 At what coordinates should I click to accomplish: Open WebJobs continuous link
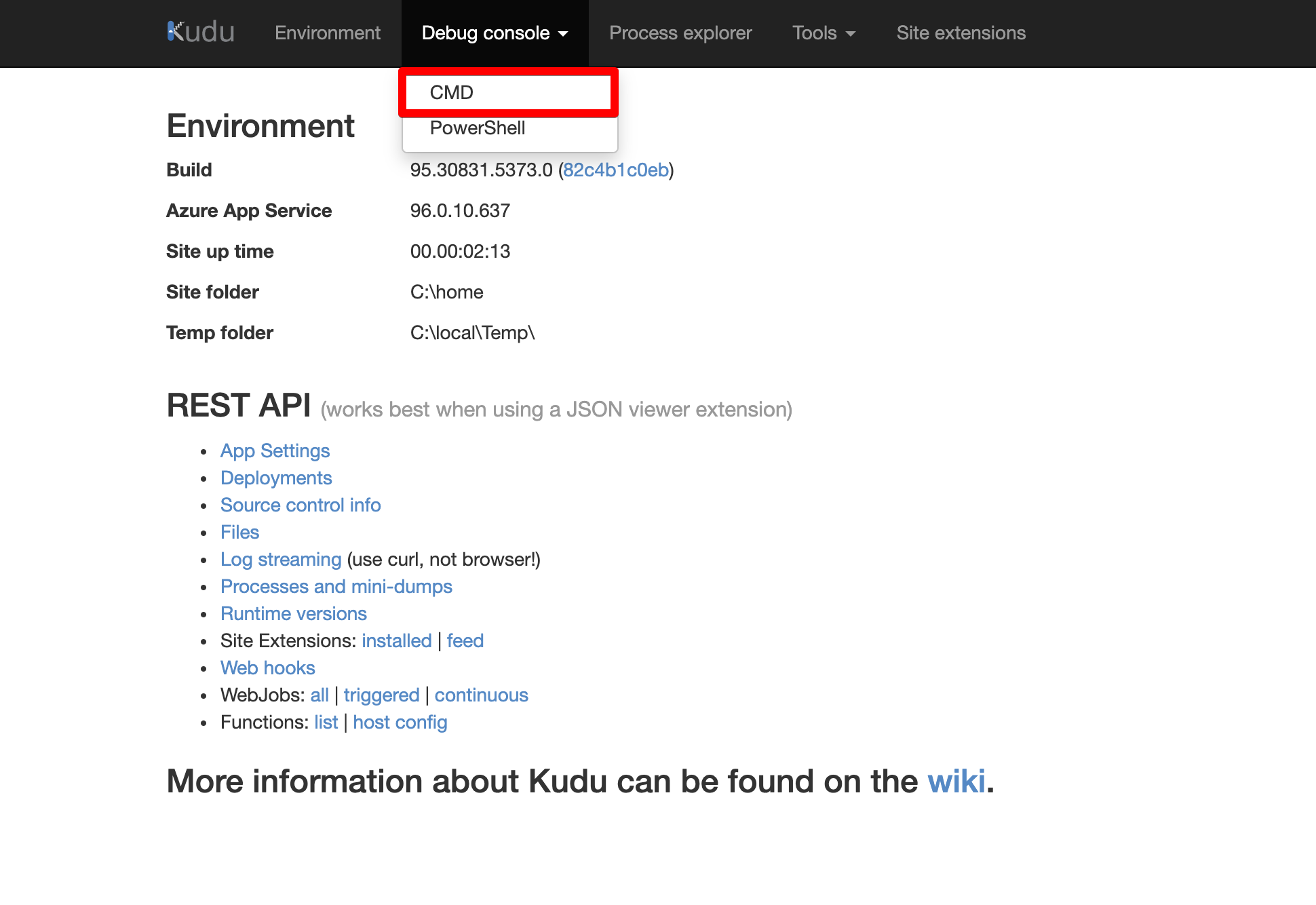[x=482, y=695]
